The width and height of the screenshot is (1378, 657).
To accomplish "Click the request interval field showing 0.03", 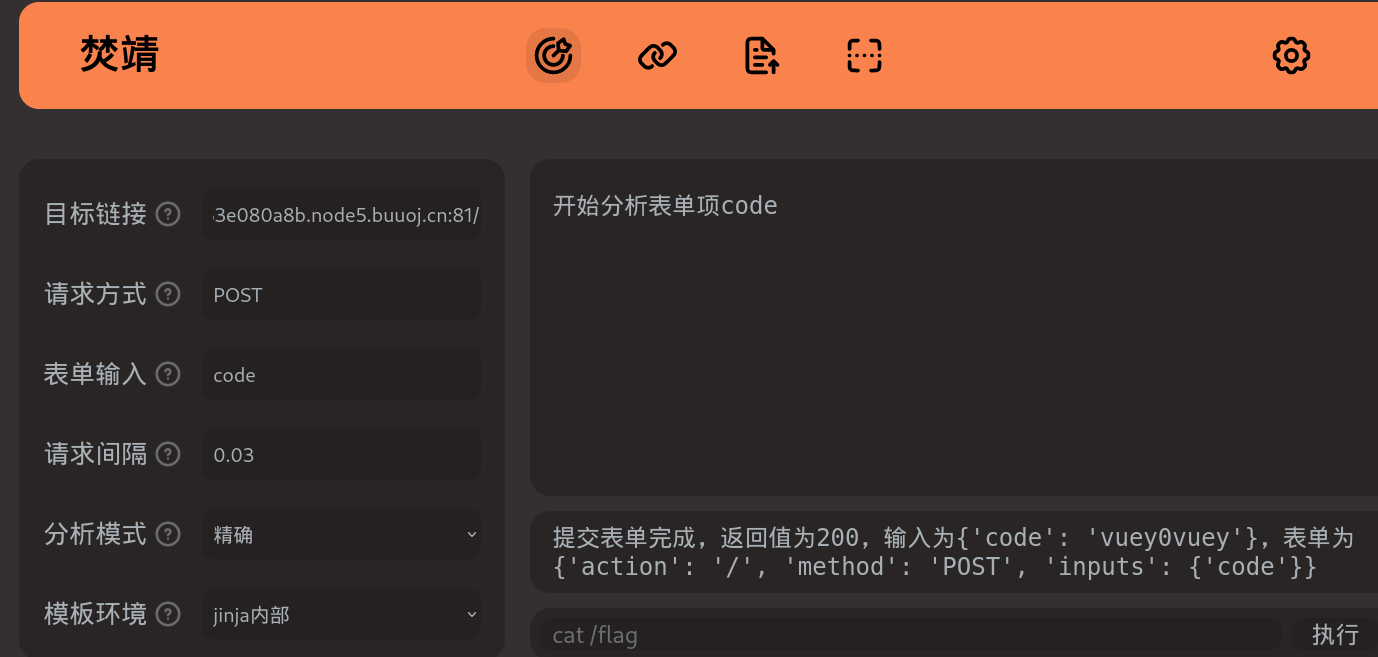I will [341, 455].
